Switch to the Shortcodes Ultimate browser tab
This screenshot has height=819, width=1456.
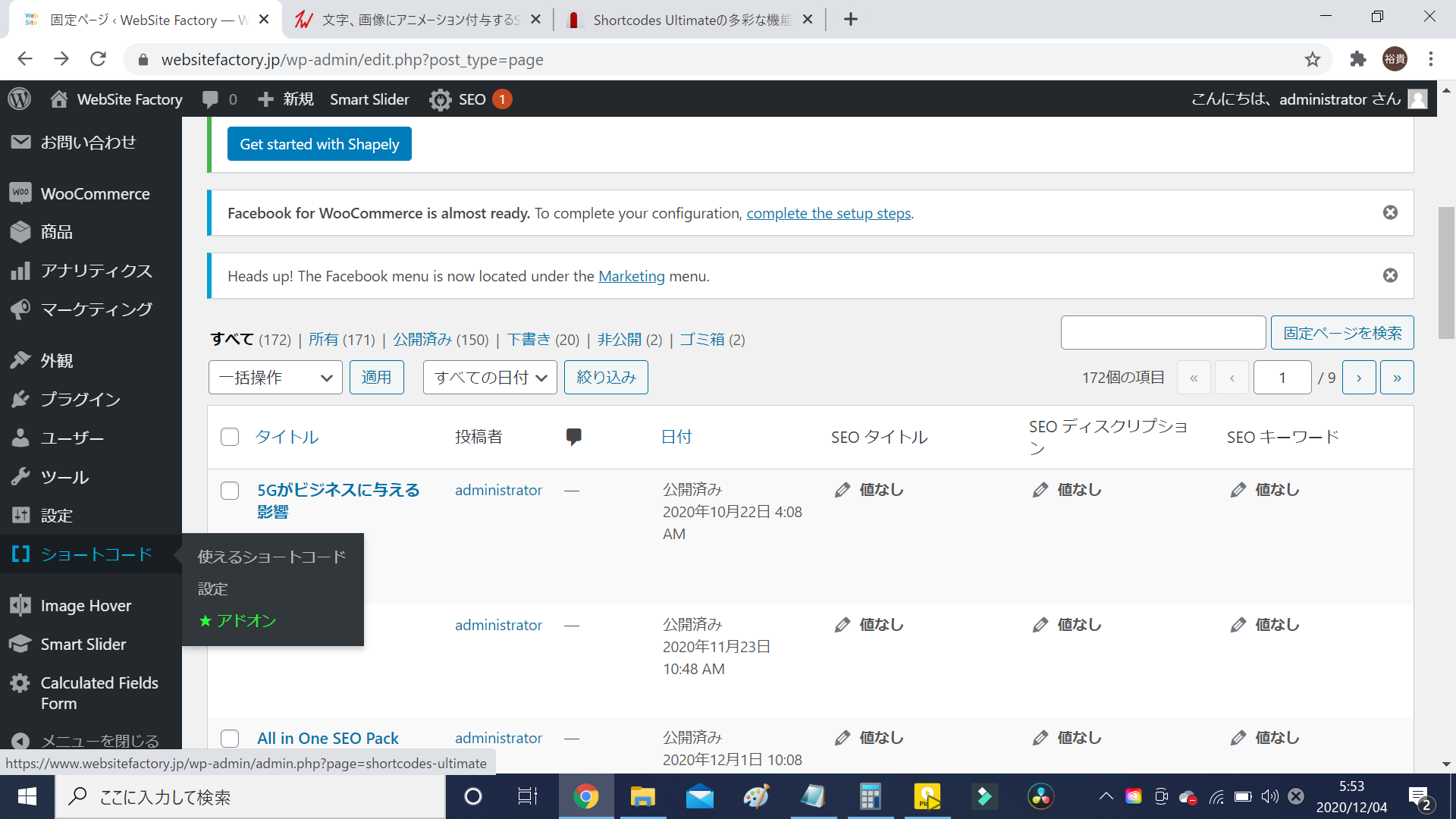tap(690, 20)
